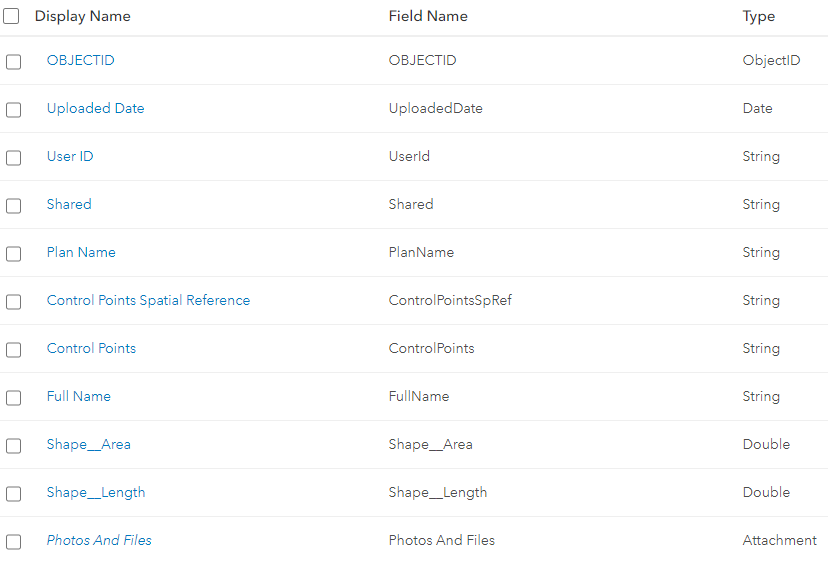
Task: Select the Uploaded Date row checkbox
Action: point(13,110)
